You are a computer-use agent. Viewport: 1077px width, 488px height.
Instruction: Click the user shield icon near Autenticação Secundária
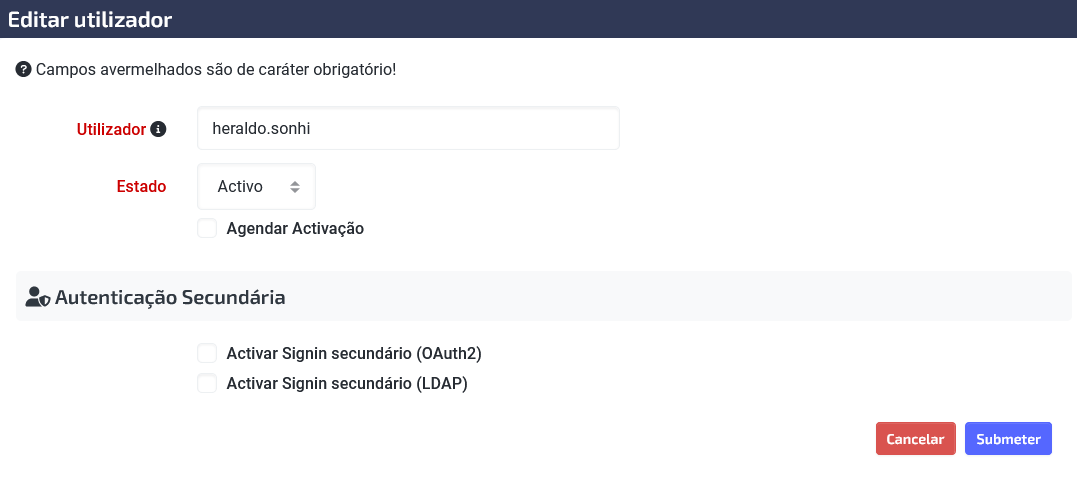click(x=38, y=297)
